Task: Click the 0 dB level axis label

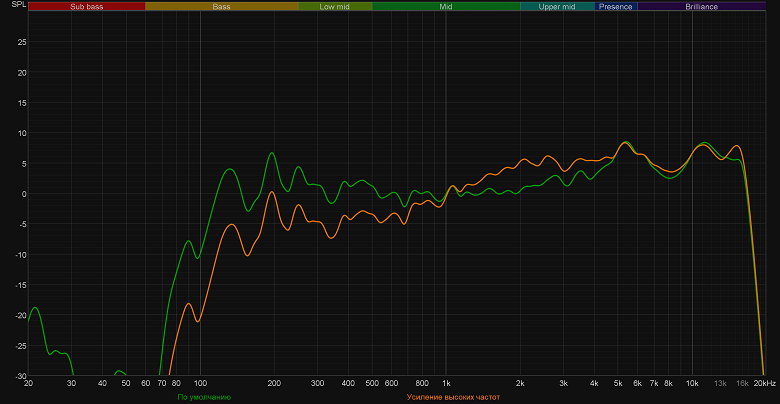Action: tap(24, 194)
